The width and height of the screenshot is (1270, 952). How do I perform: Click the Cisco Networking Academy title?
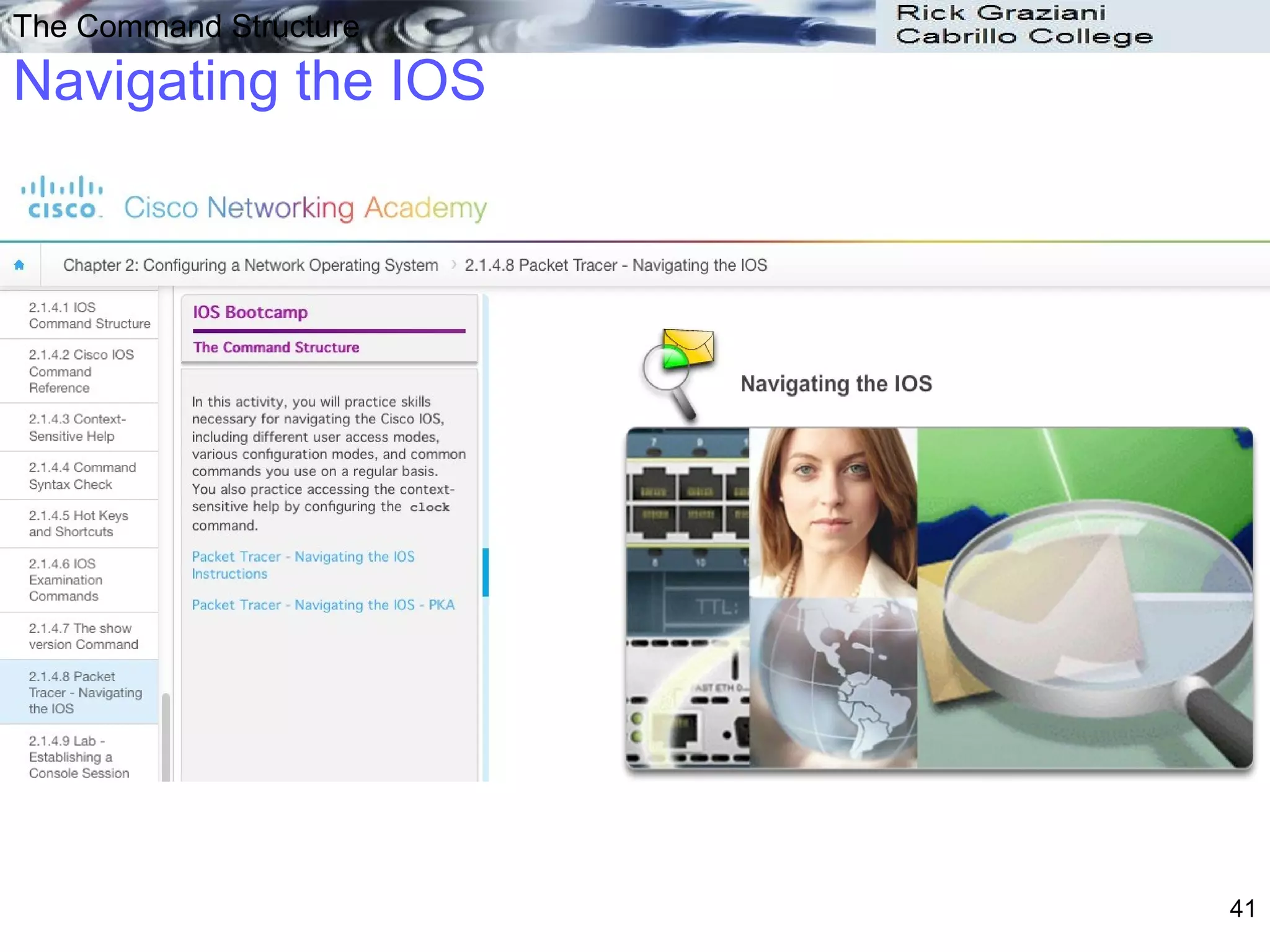(x=305, y=208)
